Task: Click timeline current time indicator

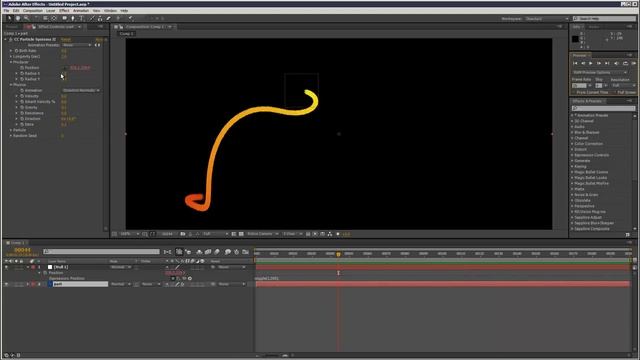Action: click(x=338, y=254)
